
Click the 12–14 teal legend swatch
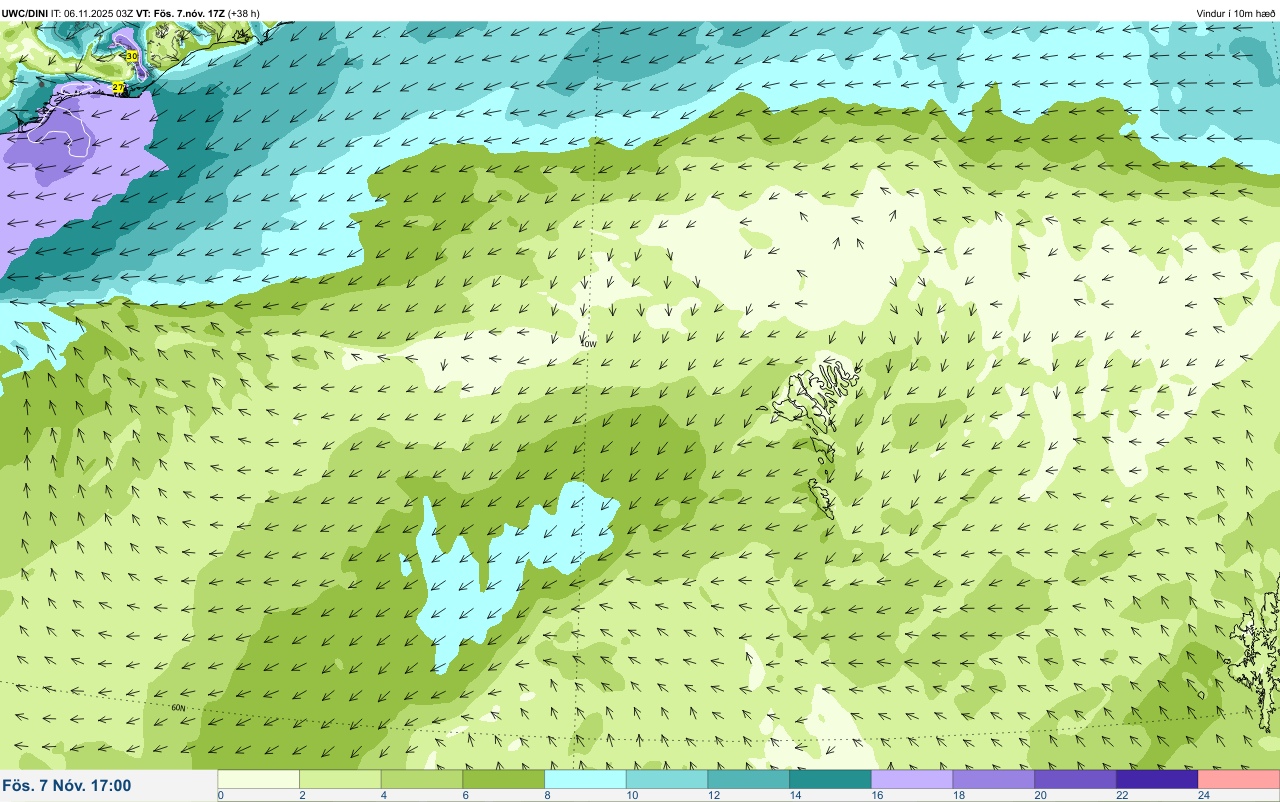(748, 779)
